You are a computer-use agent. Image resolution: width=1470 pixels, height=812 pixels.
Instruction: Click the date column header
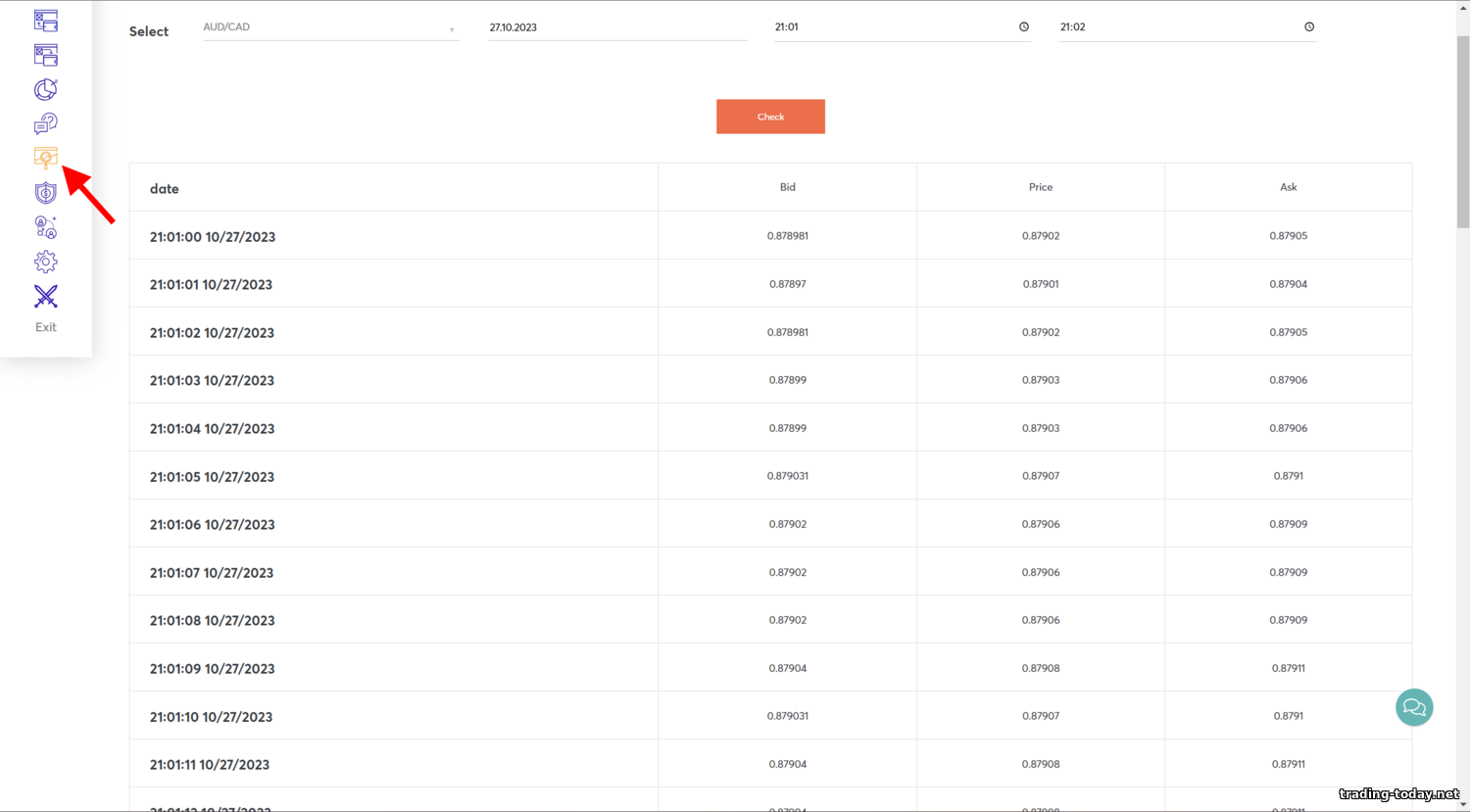pos(165,189)
